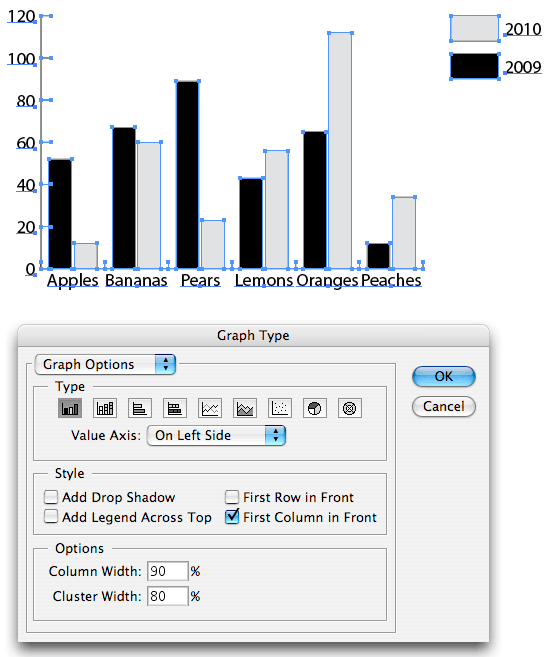Enable the Add Drop Shadow checkbox

click(x=51, y=497)
